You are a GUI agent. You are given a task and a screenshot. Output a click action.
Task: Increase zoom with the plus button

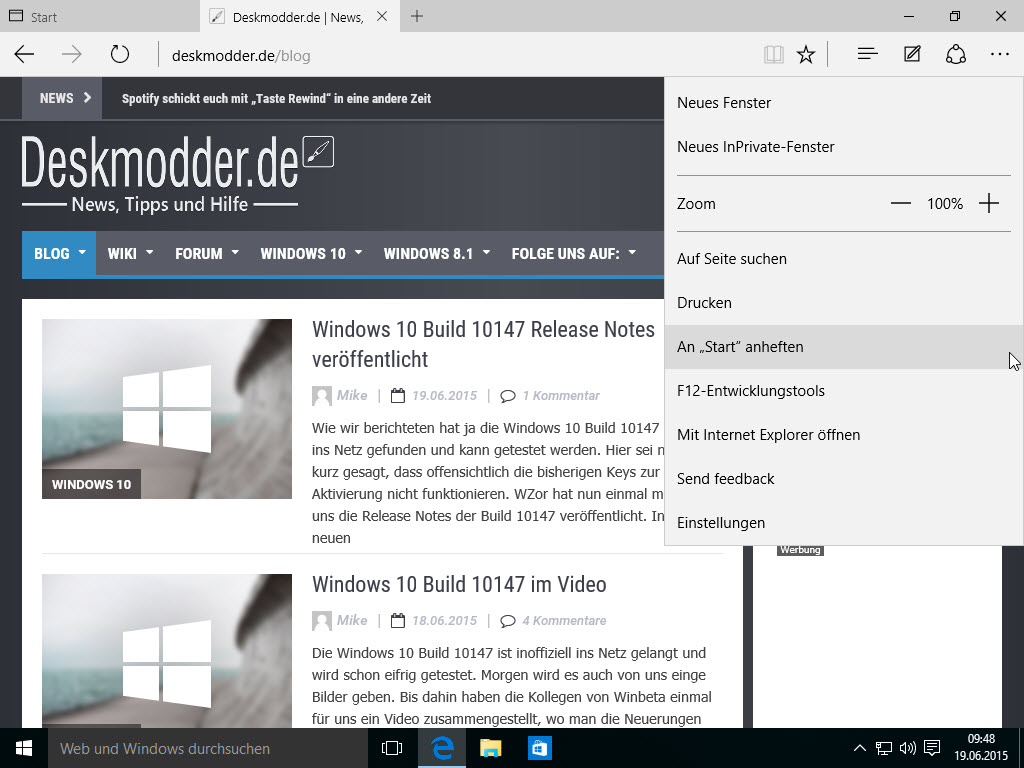(x=989, y=204)
